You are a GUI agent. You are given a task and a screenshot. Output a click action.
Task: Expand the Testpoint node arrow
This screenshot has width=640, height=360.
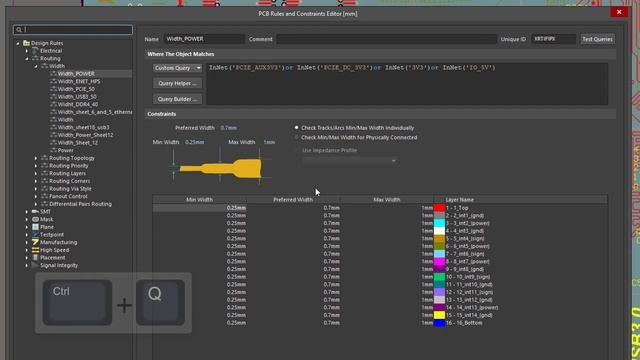click(27, 235)
